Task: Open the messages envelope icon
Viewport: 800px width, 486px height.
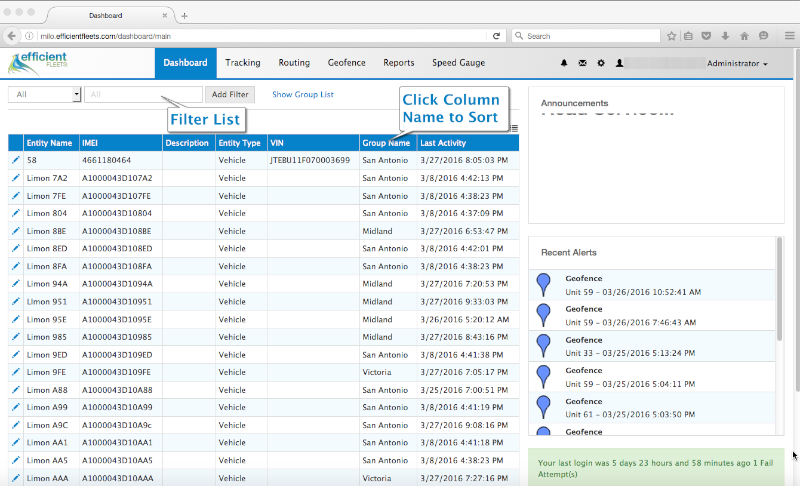Action: click(582, 63)
